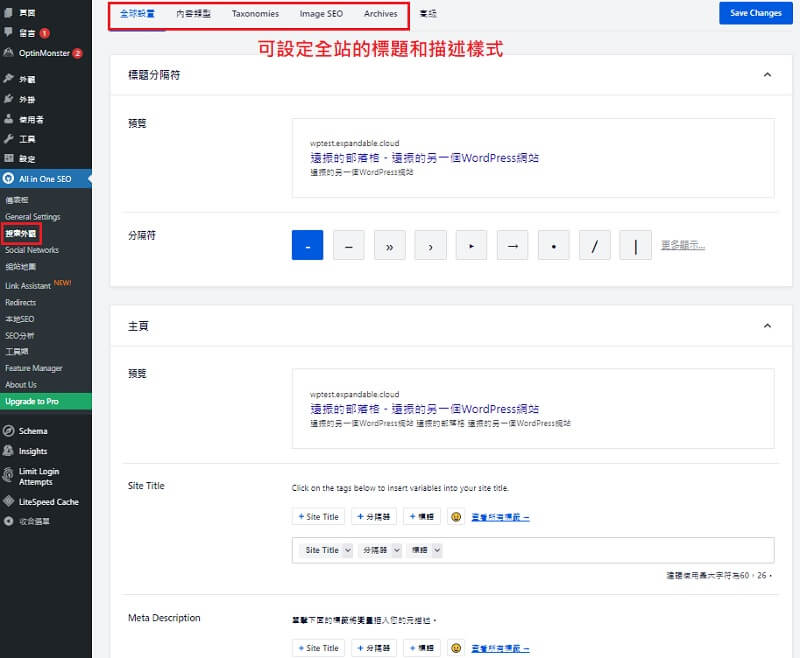The width and height of the screenshot is (800, 658).
Task: Open the Insights icon in the sidebar
Action: [x=8, y=451]
